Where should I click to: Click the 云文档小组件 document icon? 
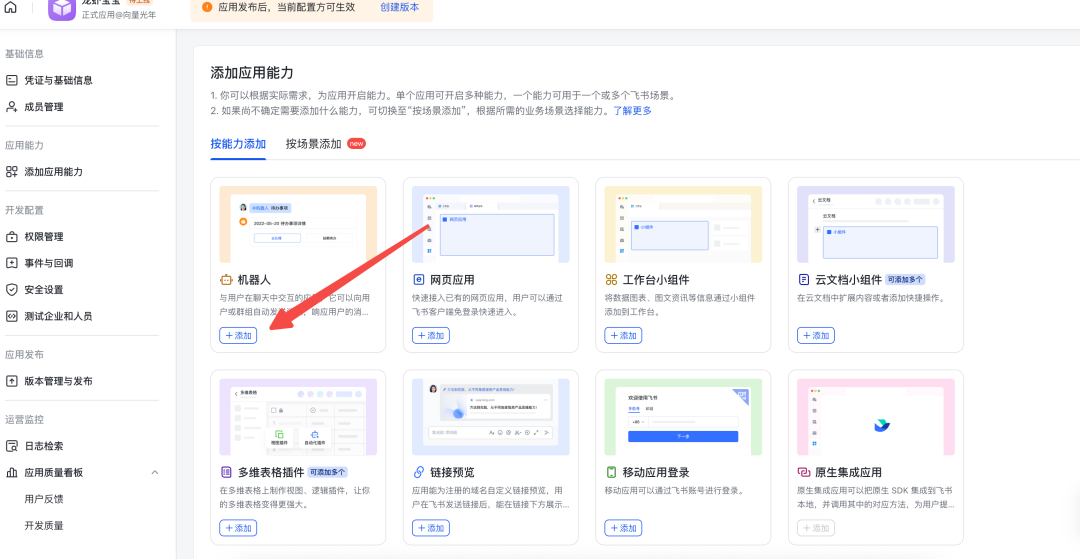coord(804,280)
